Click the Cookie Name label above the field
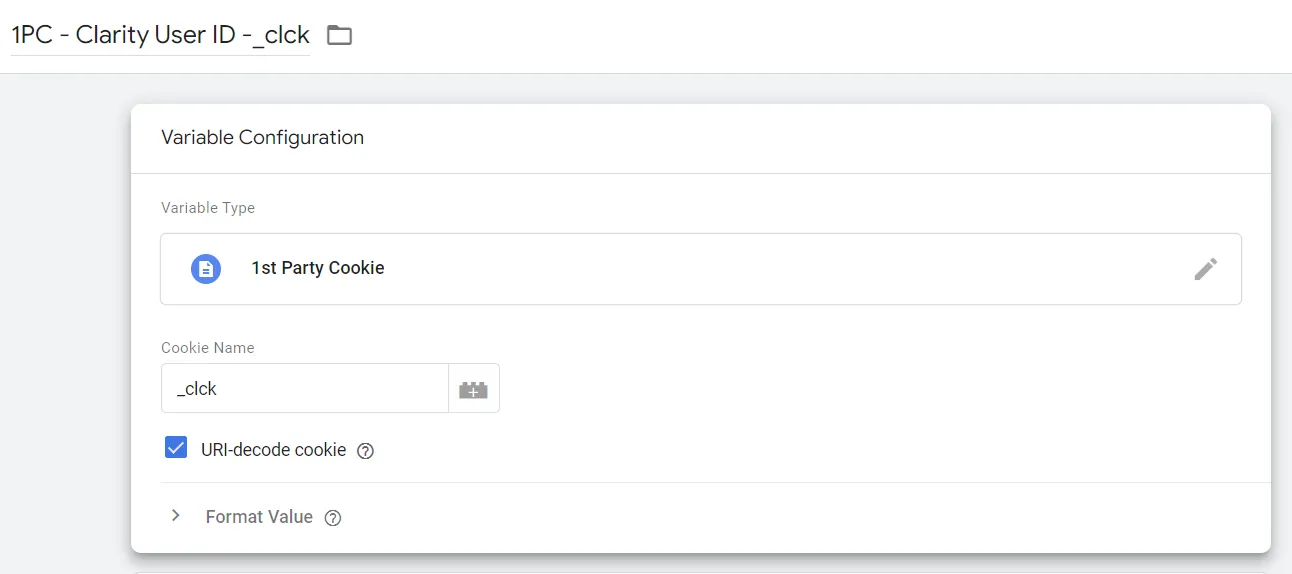Viewport: 1292px width, 574px height. click(208, 348)
